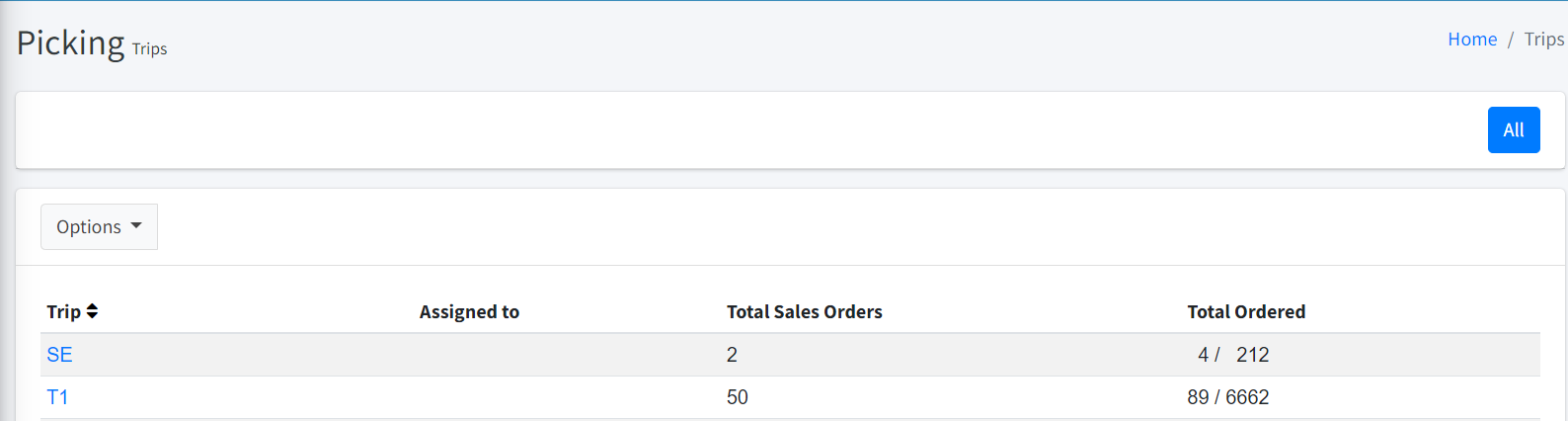Select the Total Sales Orders column header

(x=804, y=312)
